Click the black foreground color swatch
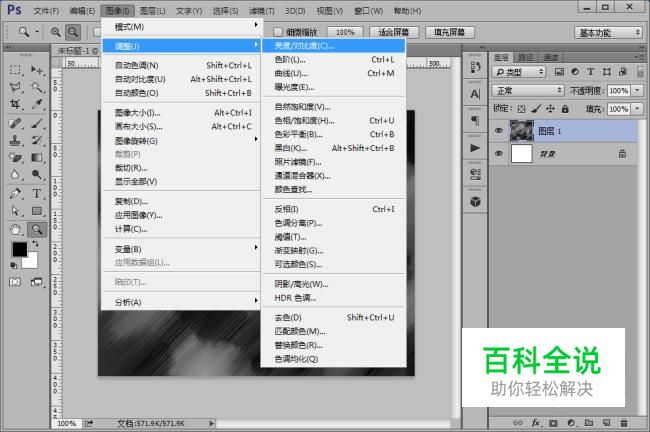The width and height of the screenshot is (650, 432). pos(19,249)
